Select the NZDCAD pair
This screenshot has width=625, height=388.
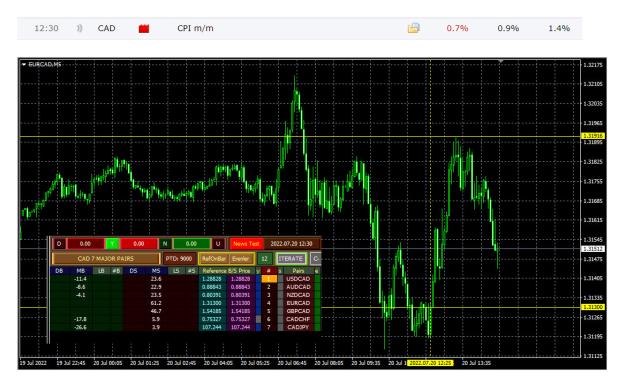[298, 295]
